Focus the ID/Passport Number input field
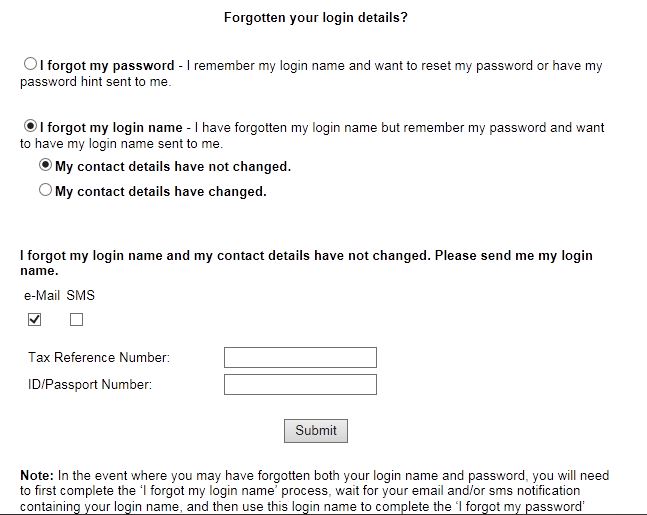The width and height of the screenshot is (647, 515). [x=300, y=385]
